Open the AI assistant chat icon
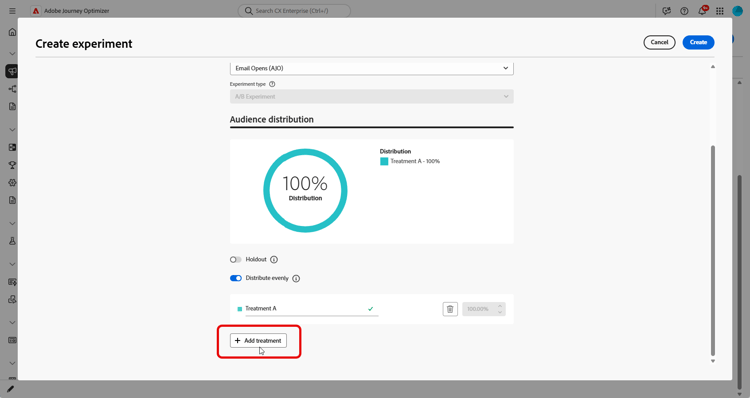The height and width of the screenshot is (398, 750). point(666,11)
